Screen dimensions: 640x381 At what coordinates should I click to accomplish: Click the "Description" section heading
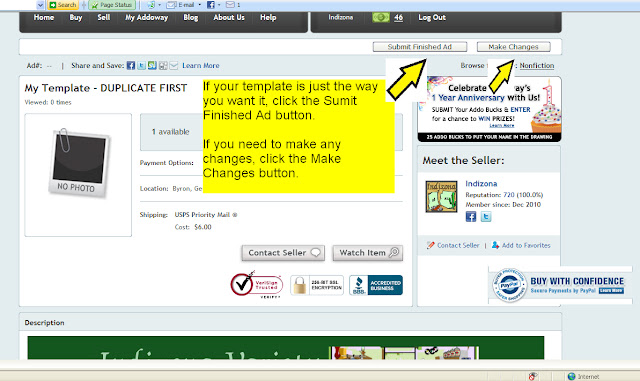[44, 323]
